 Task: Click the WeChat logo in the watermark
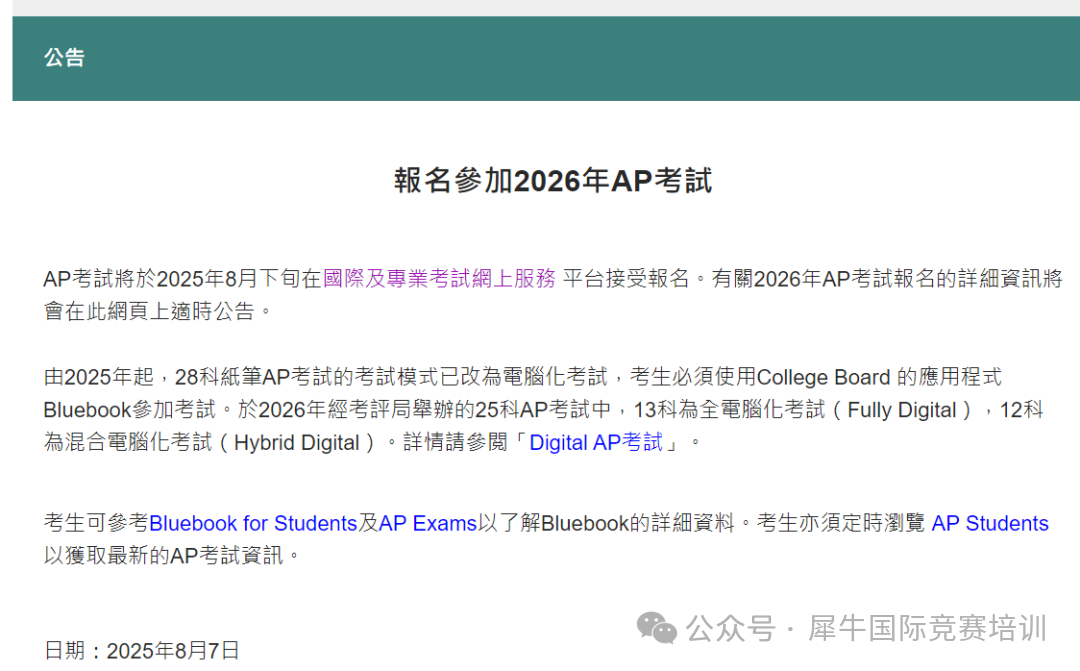point(658,628)
